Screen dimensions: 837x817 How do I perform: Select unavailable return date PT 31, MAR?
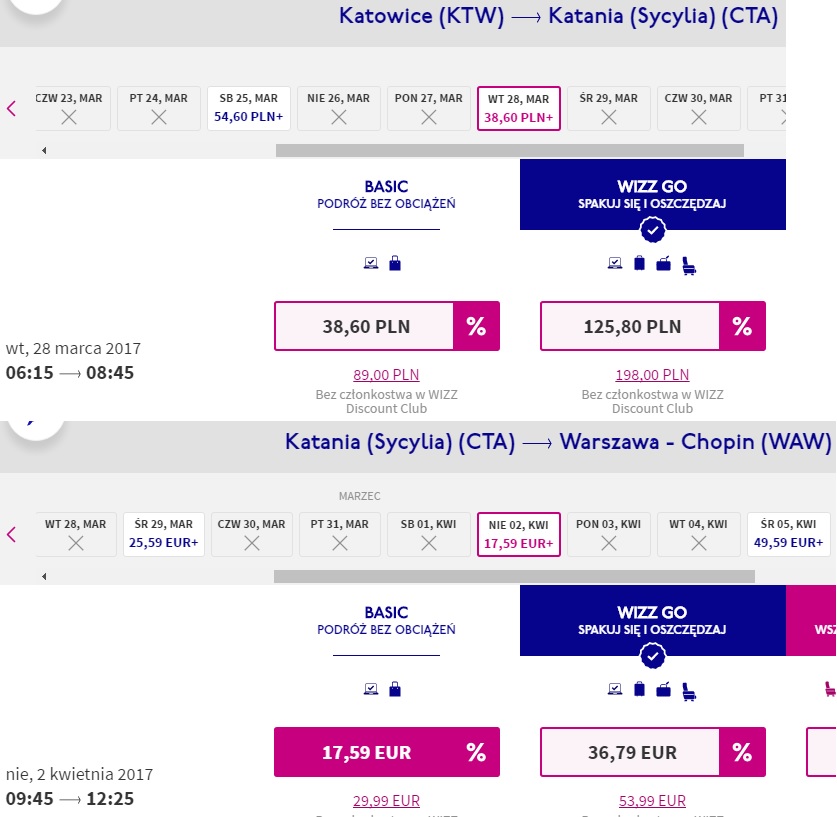pos(339,534)
